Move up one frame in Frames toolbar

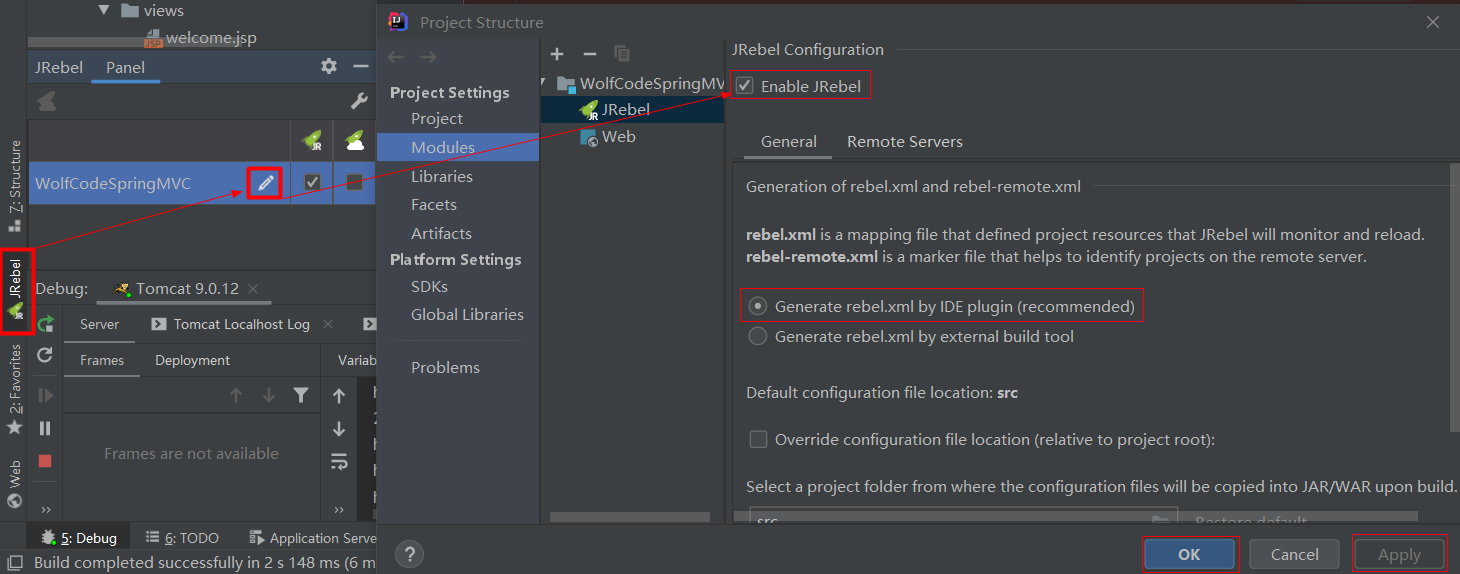click(236, 396)
